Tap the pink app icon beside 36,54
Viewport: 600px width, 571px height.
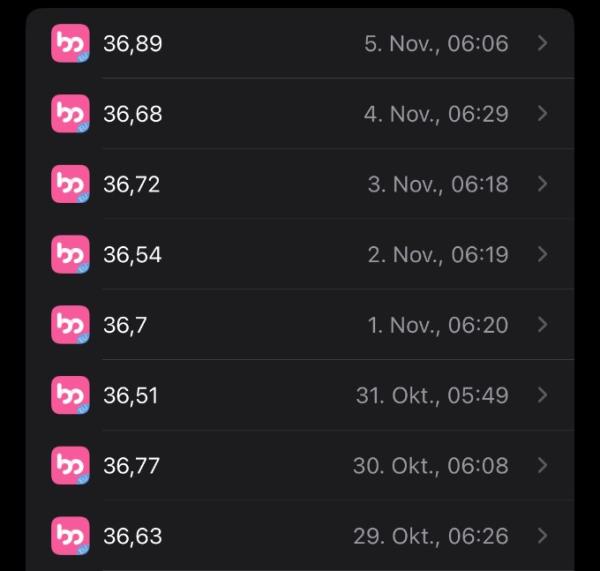click(x=70, y=255)
